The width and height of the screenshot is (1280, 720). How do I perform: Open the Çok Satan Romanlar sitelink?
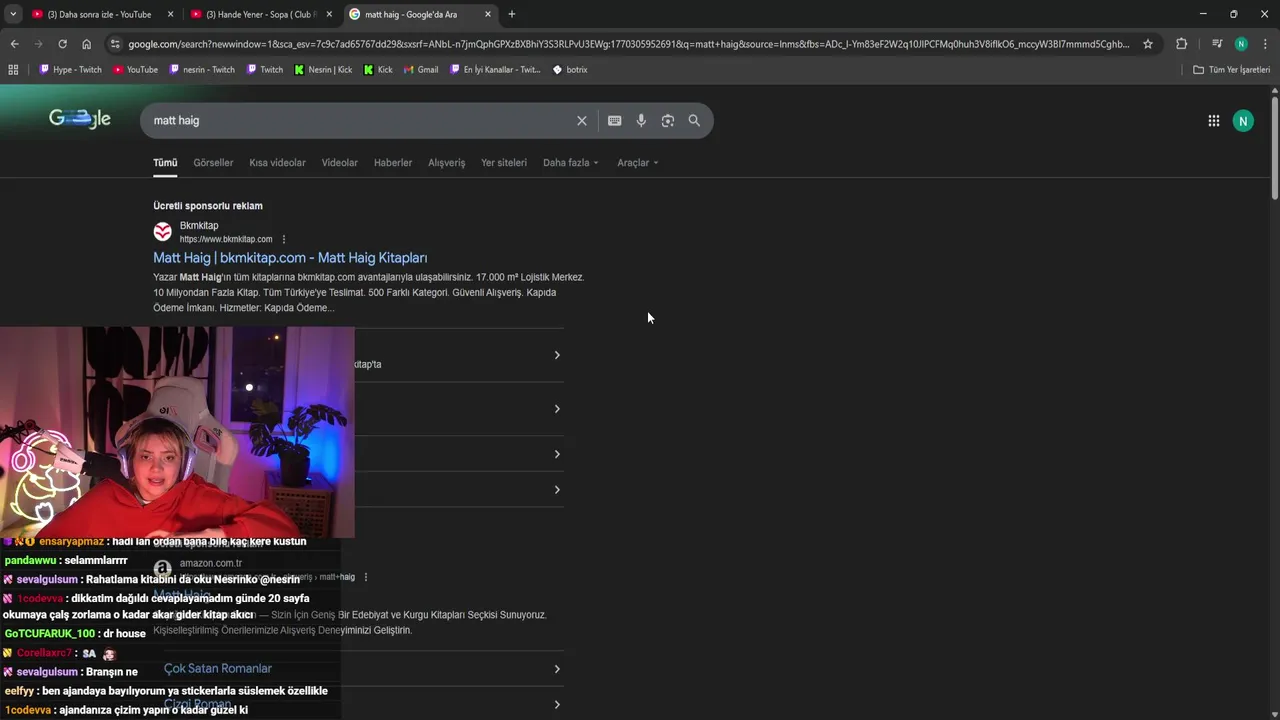(x=218, y=669)
